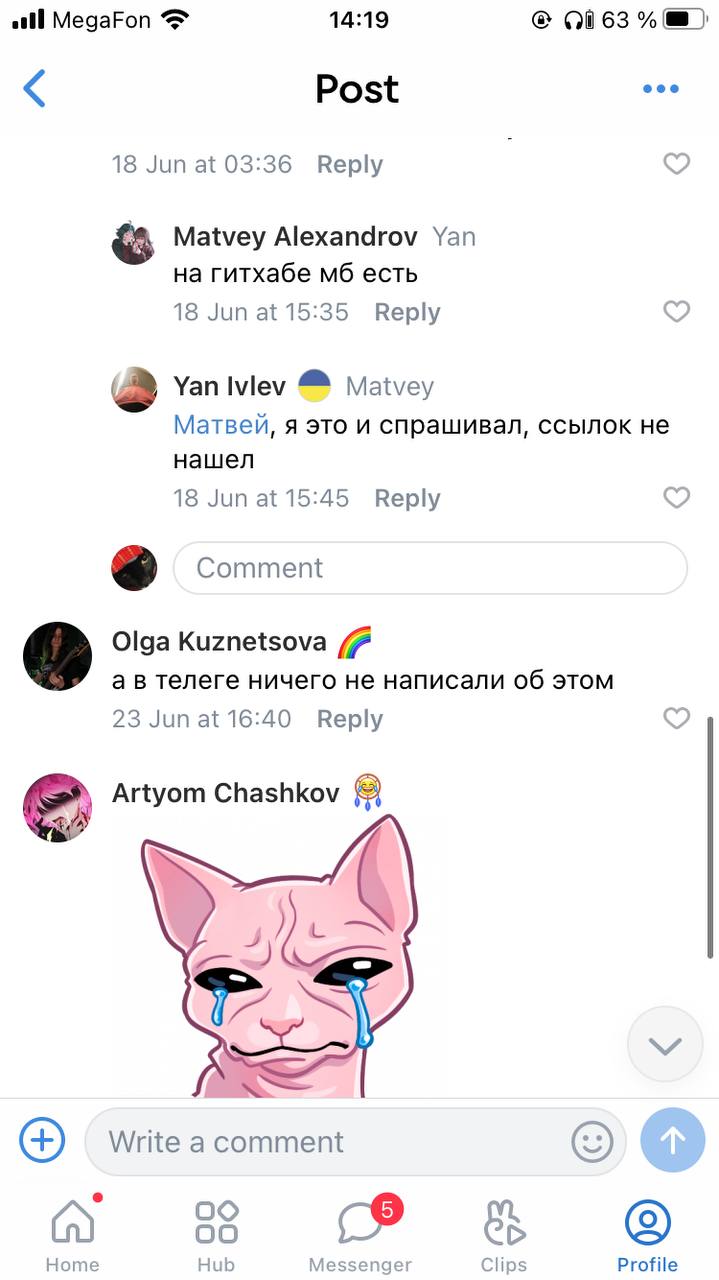Focus the inline Comment reply field
This screenshot has height=1280, width=719.
click(x=431, y=568)
